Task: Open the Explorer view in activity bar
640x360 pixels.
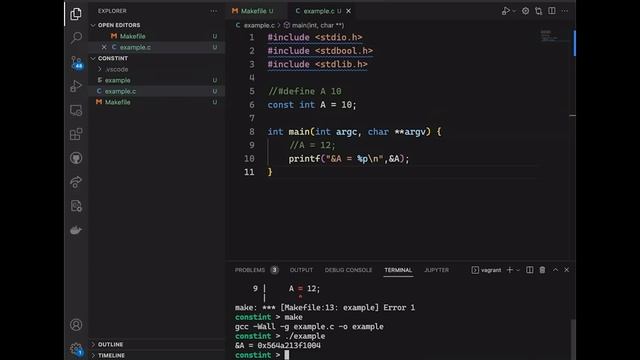Action: (x=76, y=14)
